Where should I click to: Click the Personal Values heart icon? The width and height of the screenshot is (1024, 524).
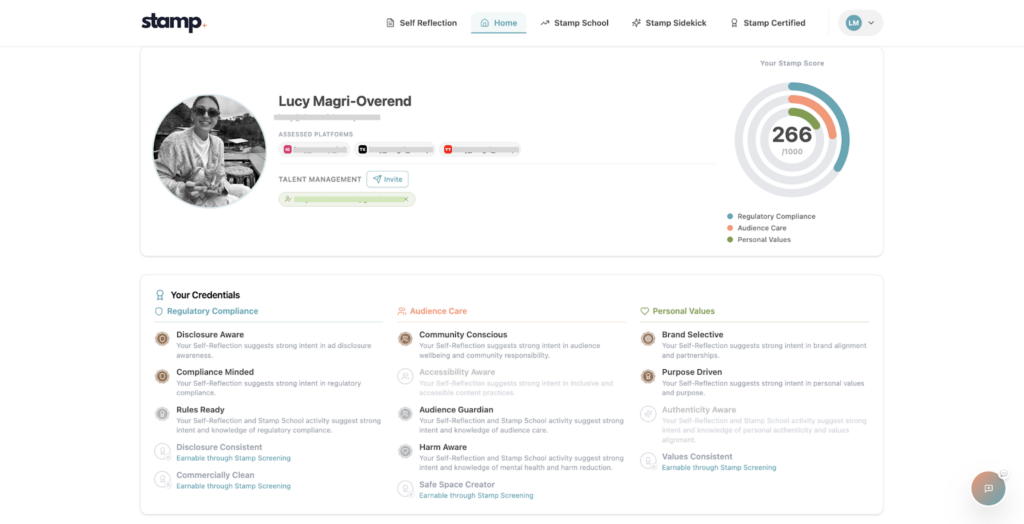click(645, 312)
